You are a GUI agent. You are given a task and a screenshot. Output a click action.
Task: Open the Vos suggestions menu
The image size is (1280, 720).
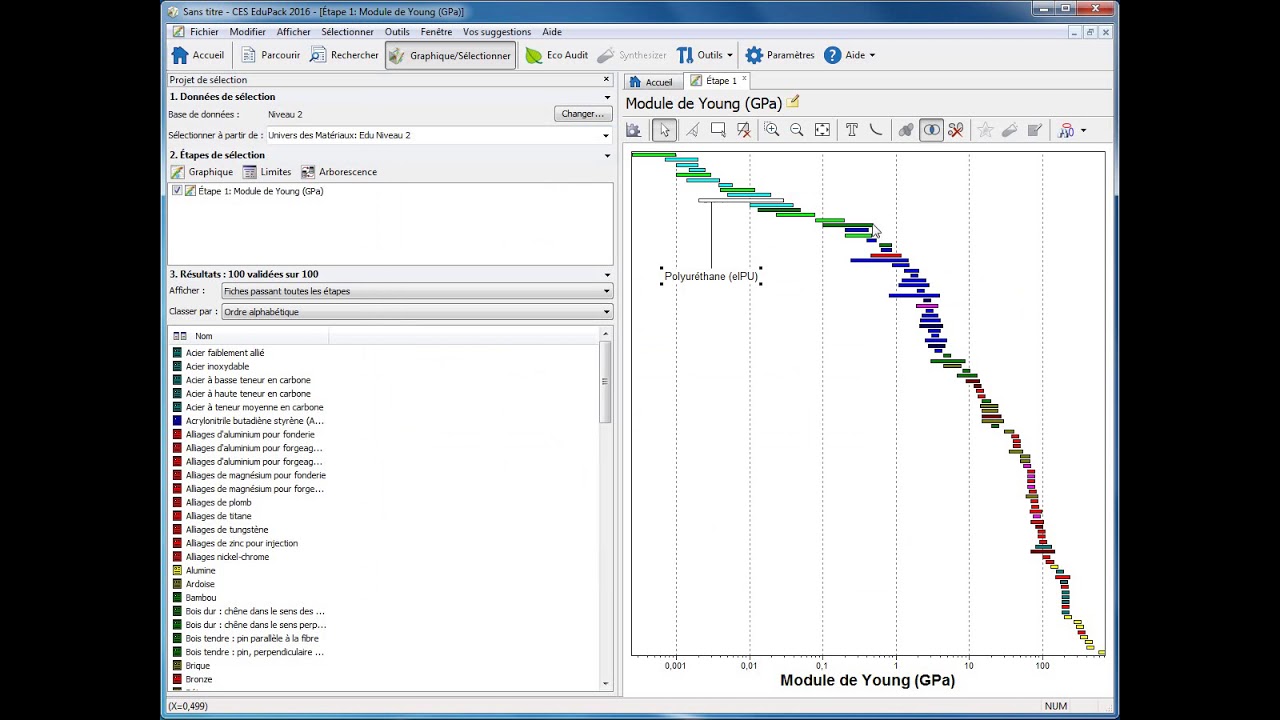point(497,32)
